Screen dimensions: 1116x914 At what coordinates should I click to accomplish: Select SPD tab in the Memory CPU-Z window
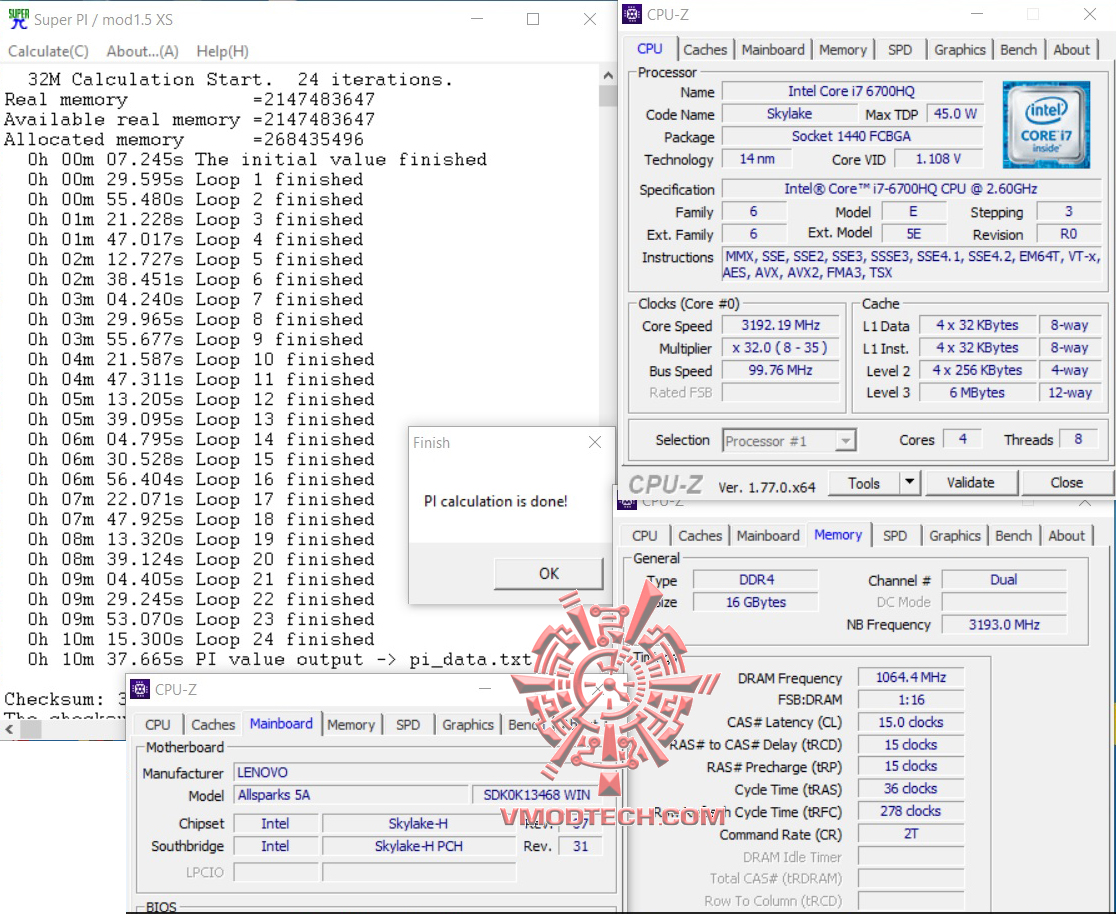[x=895, y=535]
